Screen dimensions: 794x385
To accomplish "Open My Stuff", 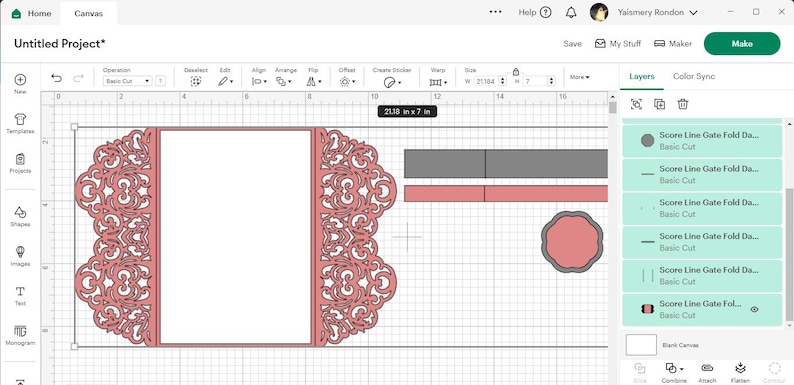I will [x=618, y=44].
